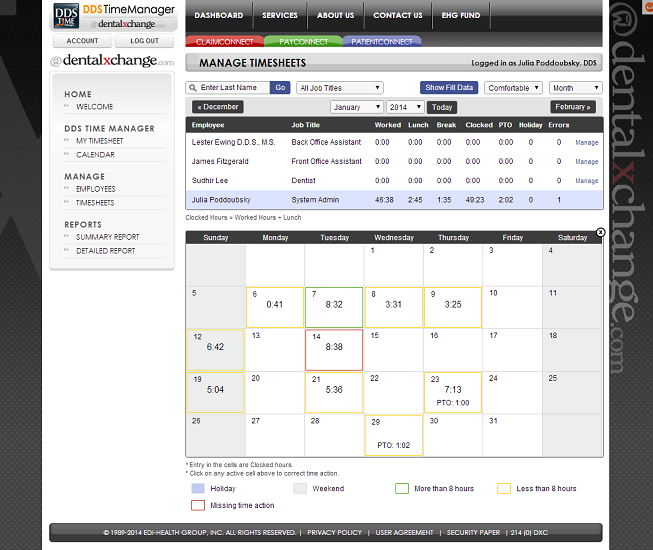This screenshot has height=550, width=653.
Task: Expand the Comfortable density dropdown
Action: 513,88
